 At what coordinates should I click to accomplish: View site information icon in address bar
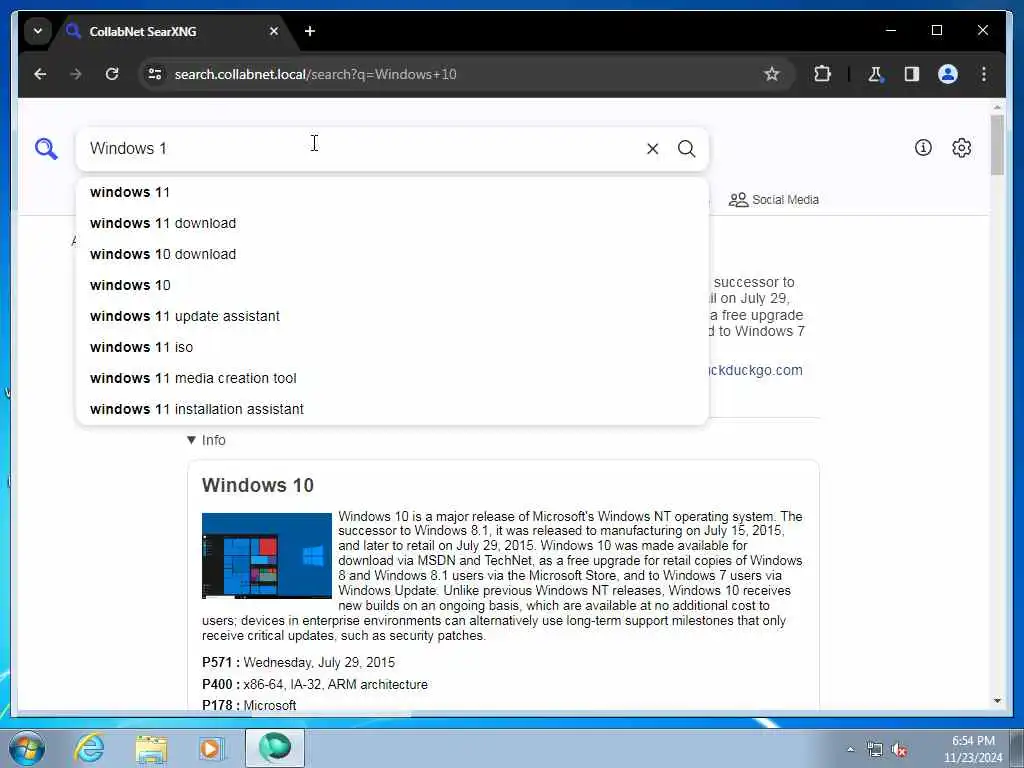(155, 74)
